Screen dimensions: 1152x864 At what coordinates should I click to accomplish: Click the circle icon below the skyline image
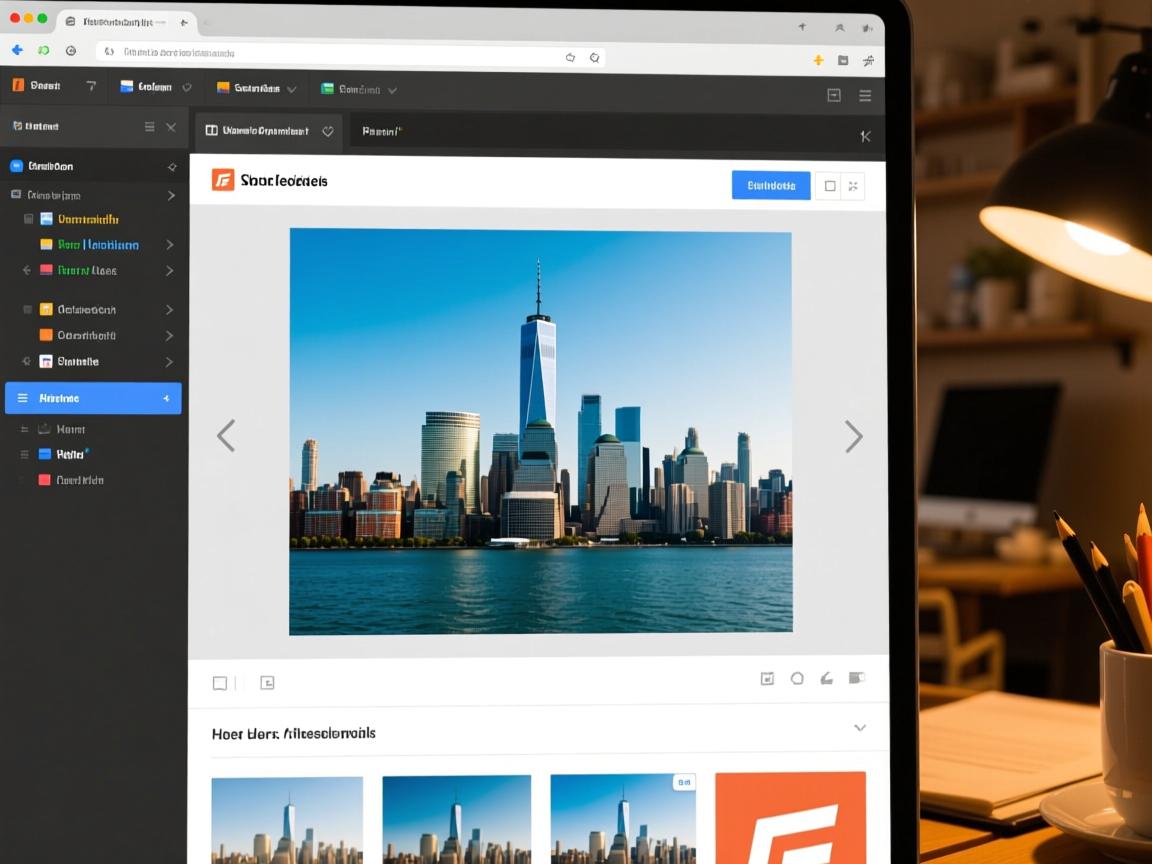[x=797, y=678]
